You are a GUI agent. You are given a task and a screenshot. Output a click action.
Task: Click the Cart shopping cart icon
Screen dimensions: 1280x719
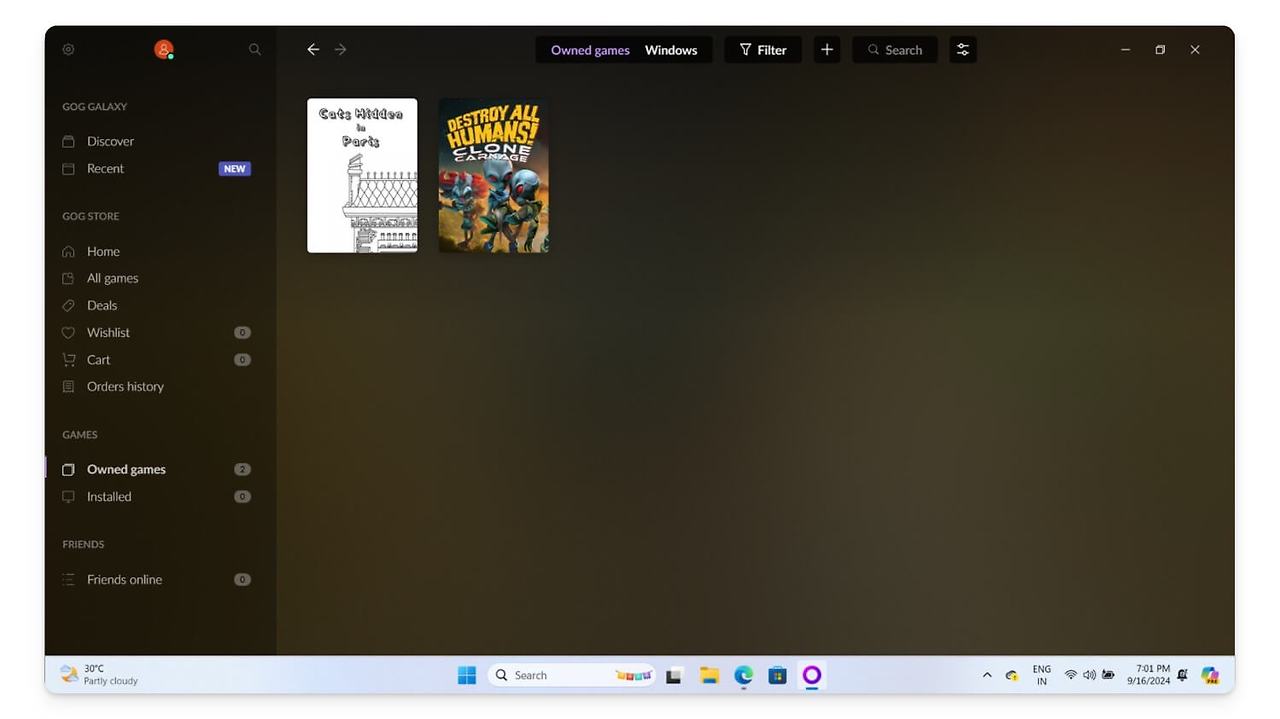tap(68, 359)
